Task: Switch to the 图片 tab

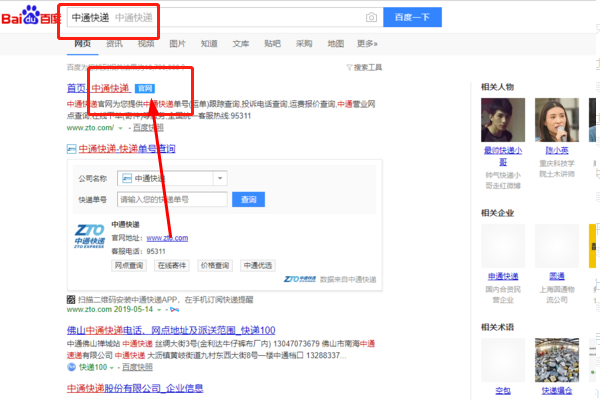Action: [178, 44]
